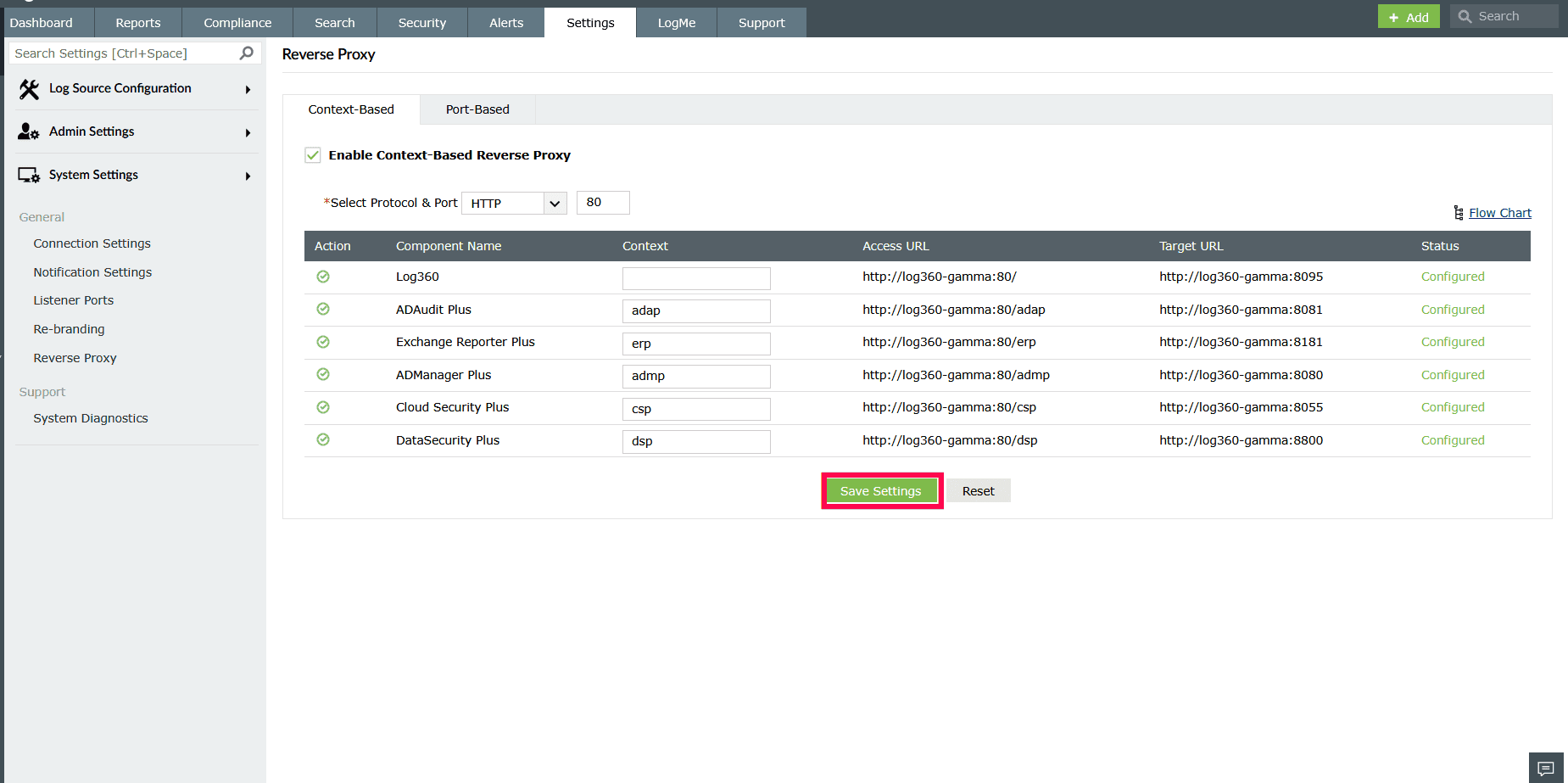Image resolution: width=1568 pixels, height=783 pixels.
Task: Open the Alerts tab
Action: click(506, 23)
